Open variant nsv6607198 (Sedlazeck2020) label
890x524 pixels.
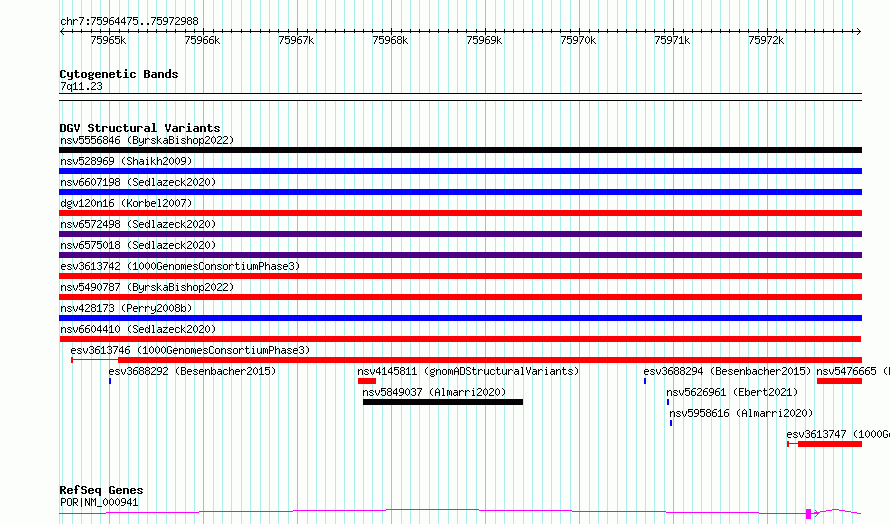[x=138, y=182]
